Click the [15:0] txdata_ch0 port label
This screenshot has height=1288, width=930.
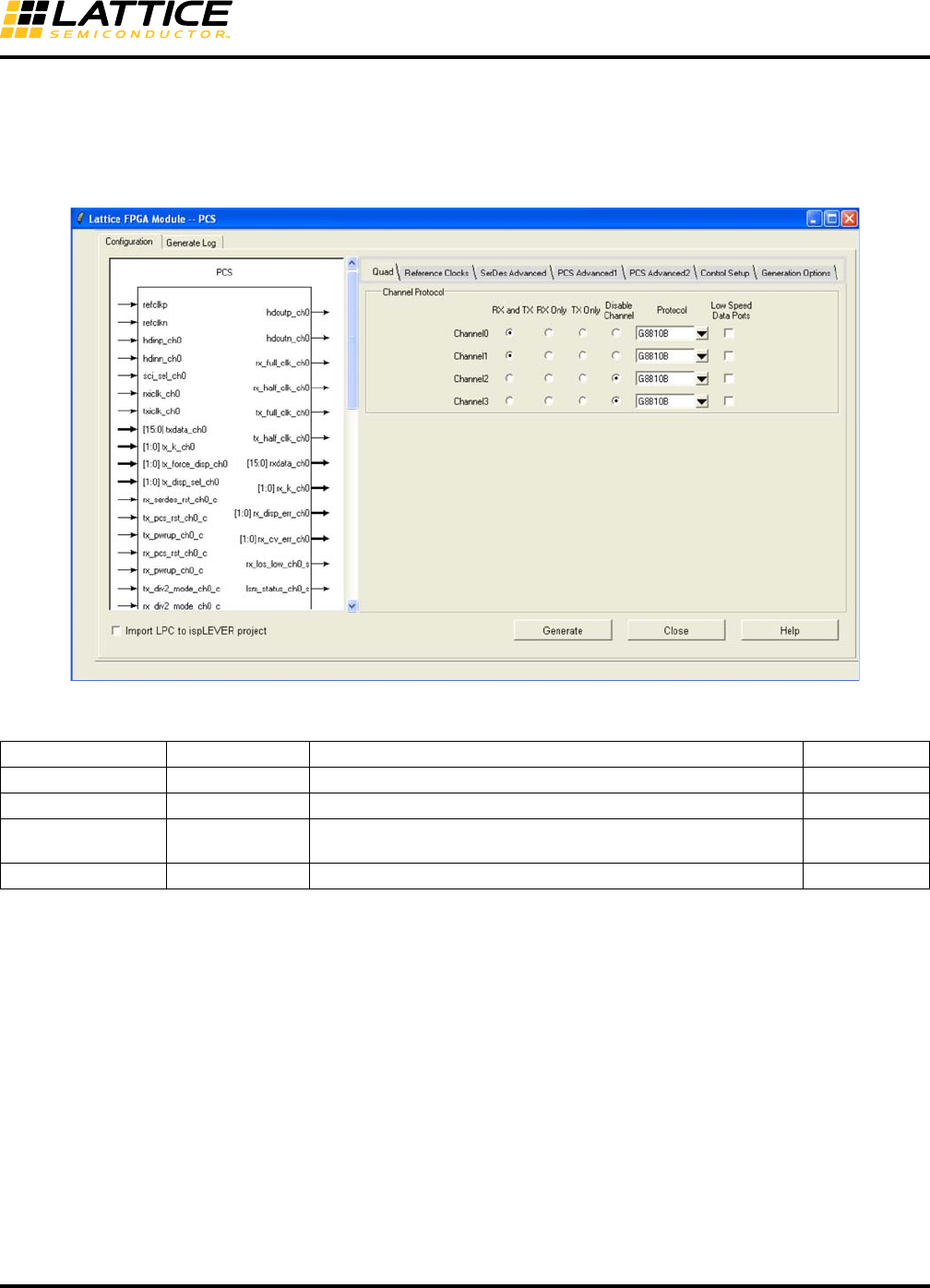click(x=174, y=429)
